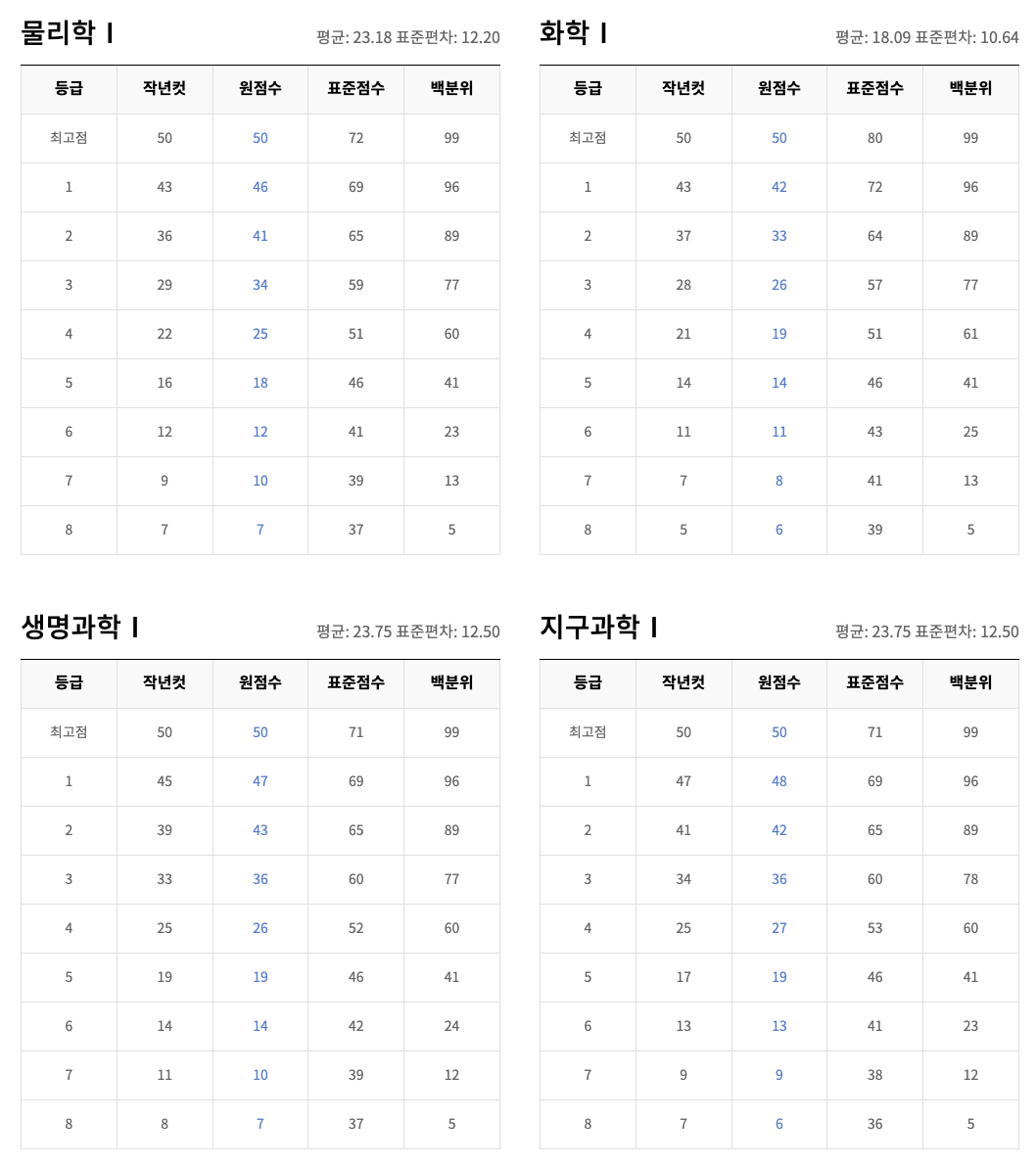Click the 표준편차: 10.64 text for 화학 I
The image size is (1036, 1167).
pos(969,34)
